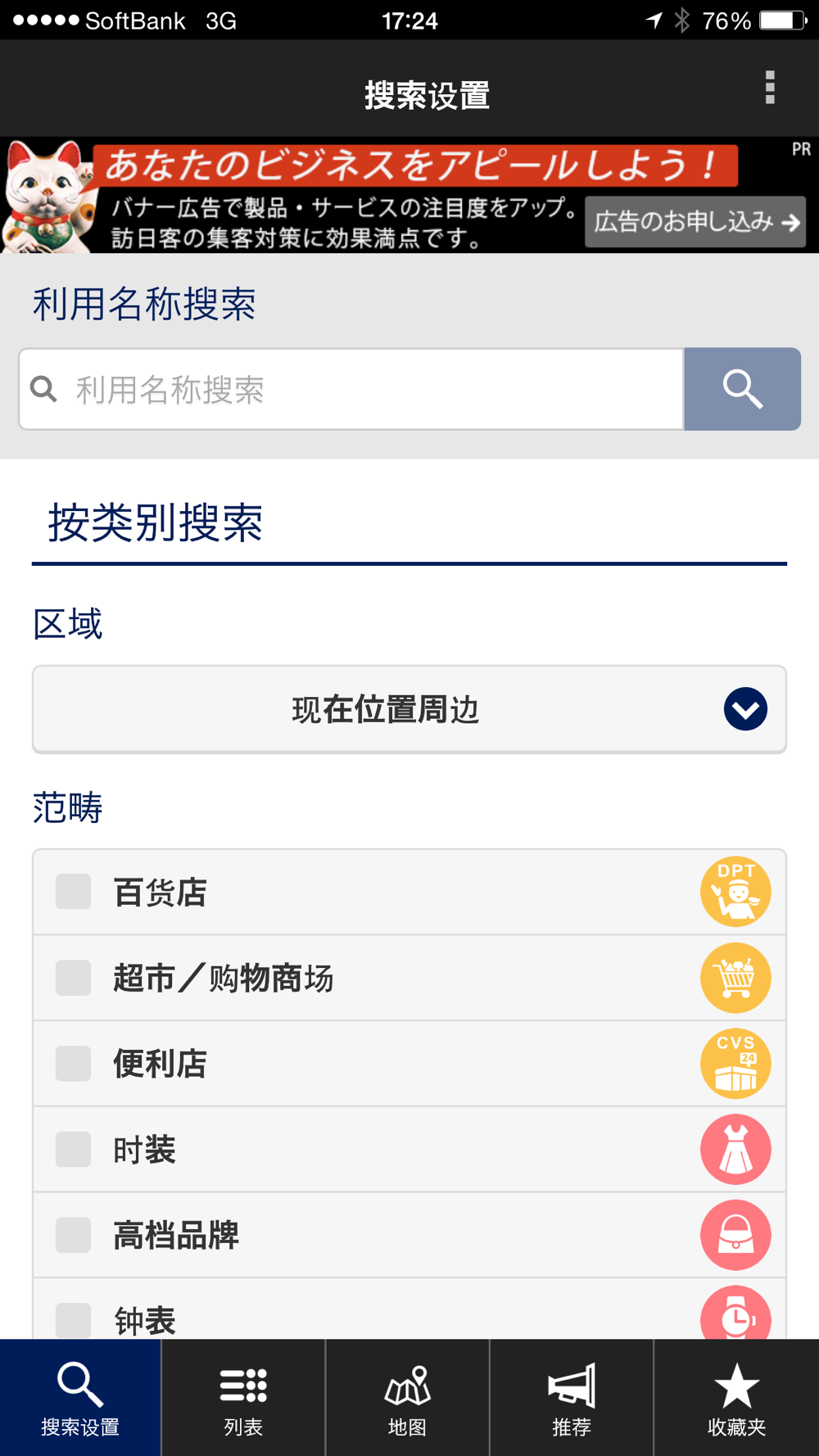Open the 收藏夹 favorites tab

[x=736, y=1398]
